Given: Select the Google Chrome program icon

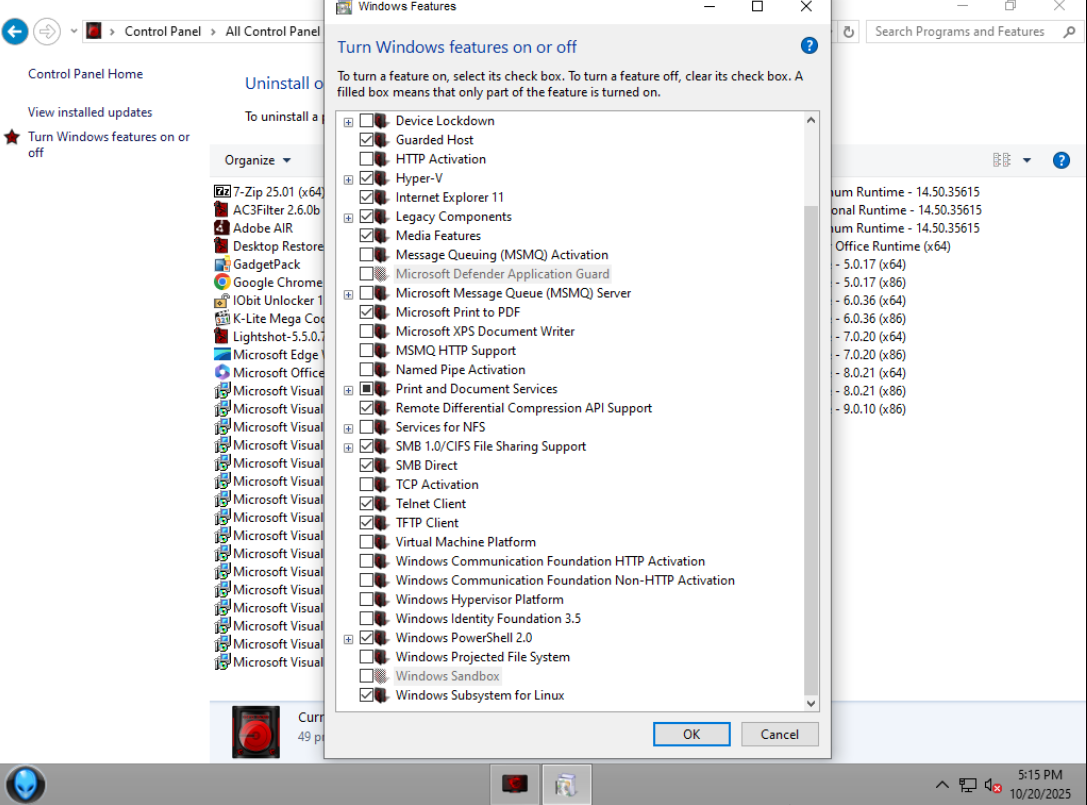Looking at the screenshot, I should click(x=222, y=282).
